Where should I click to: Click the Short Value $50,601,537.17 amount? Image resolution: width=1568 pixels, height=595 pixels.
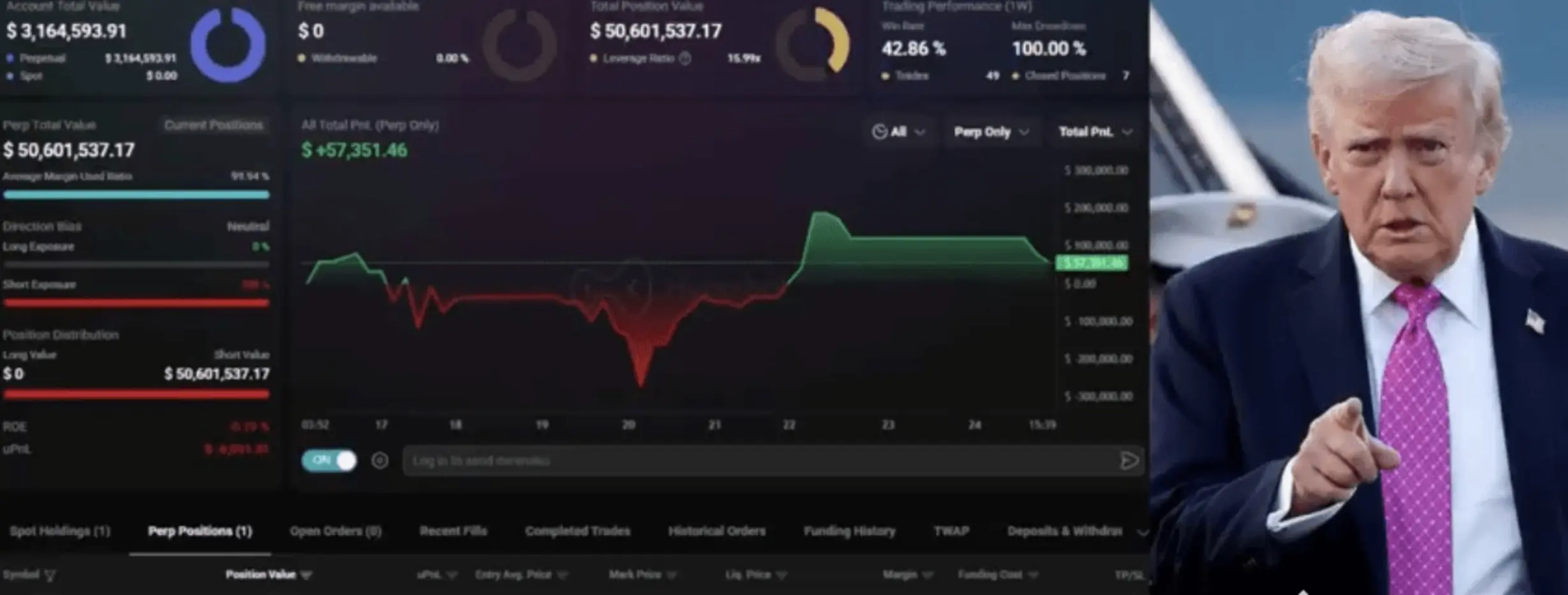[217, 374]
